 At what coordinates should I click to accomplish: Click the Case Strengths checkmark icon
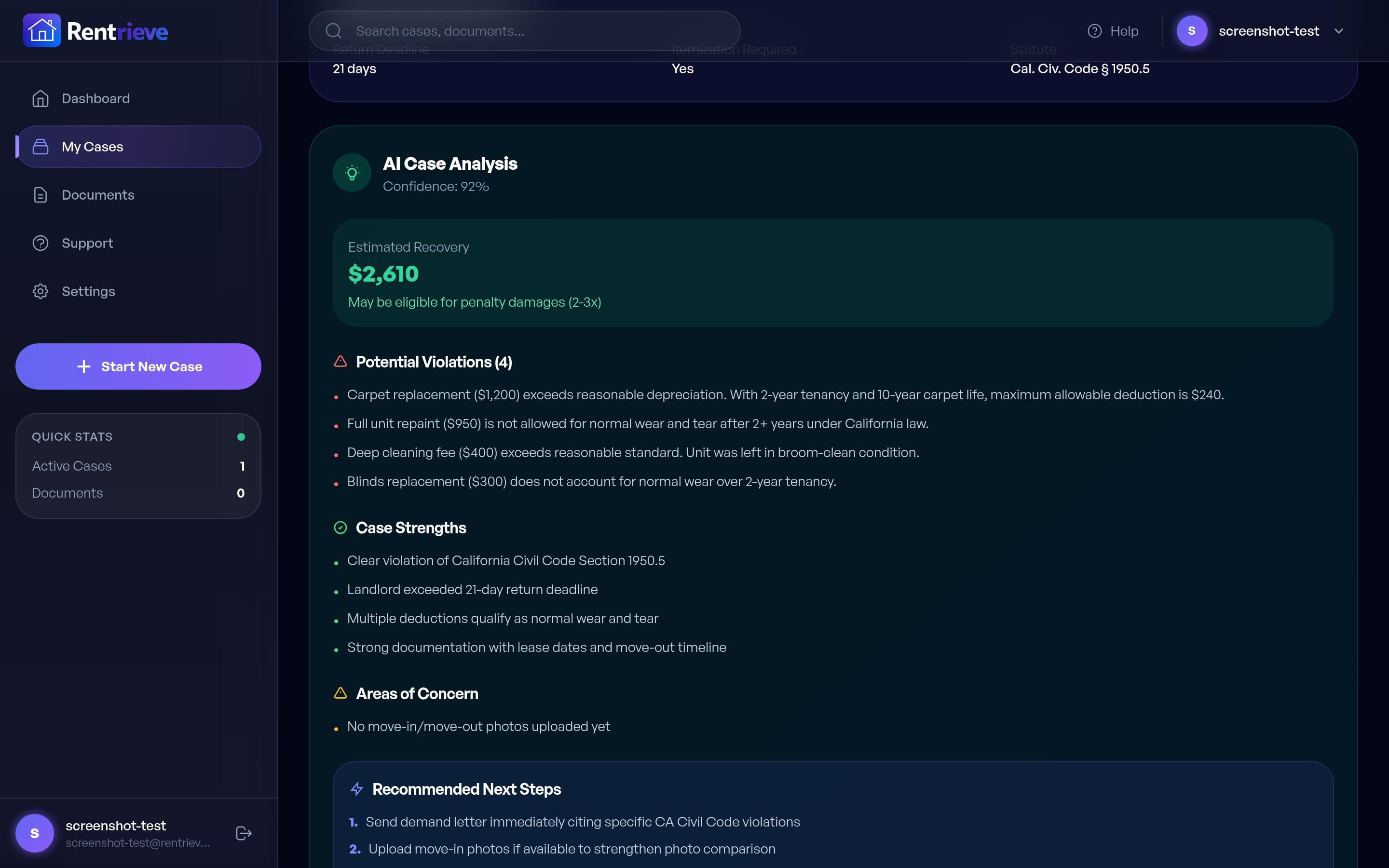pyautogui.click(x=340, y=527)
